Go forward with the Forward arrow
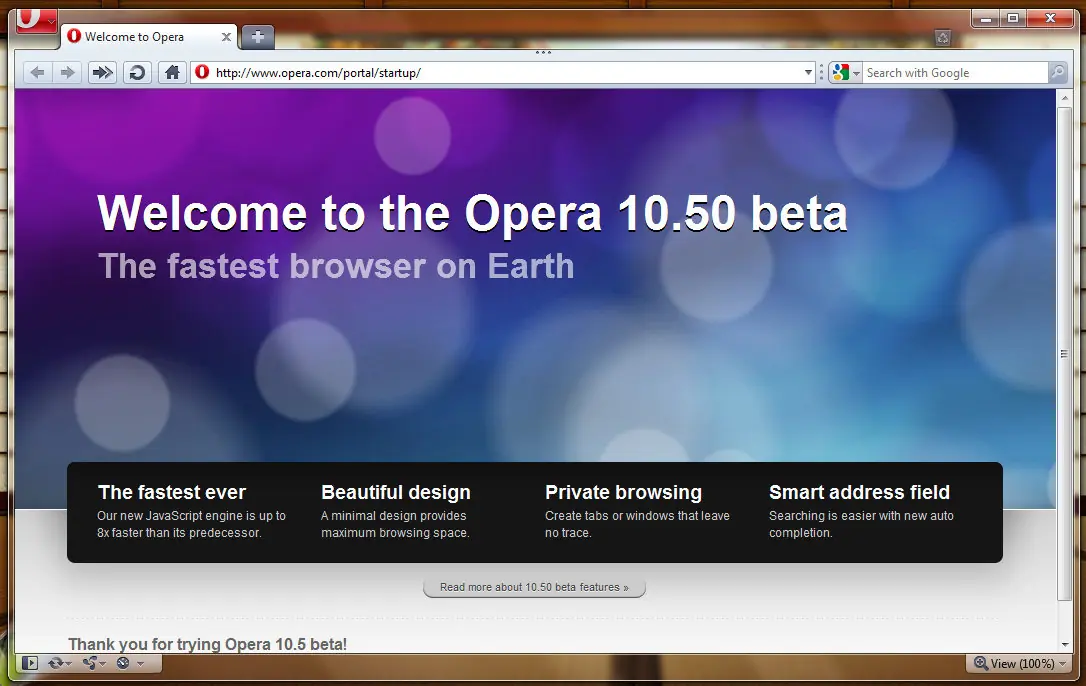This screenshot has height=686, width=1086. (x=67, y=73)
